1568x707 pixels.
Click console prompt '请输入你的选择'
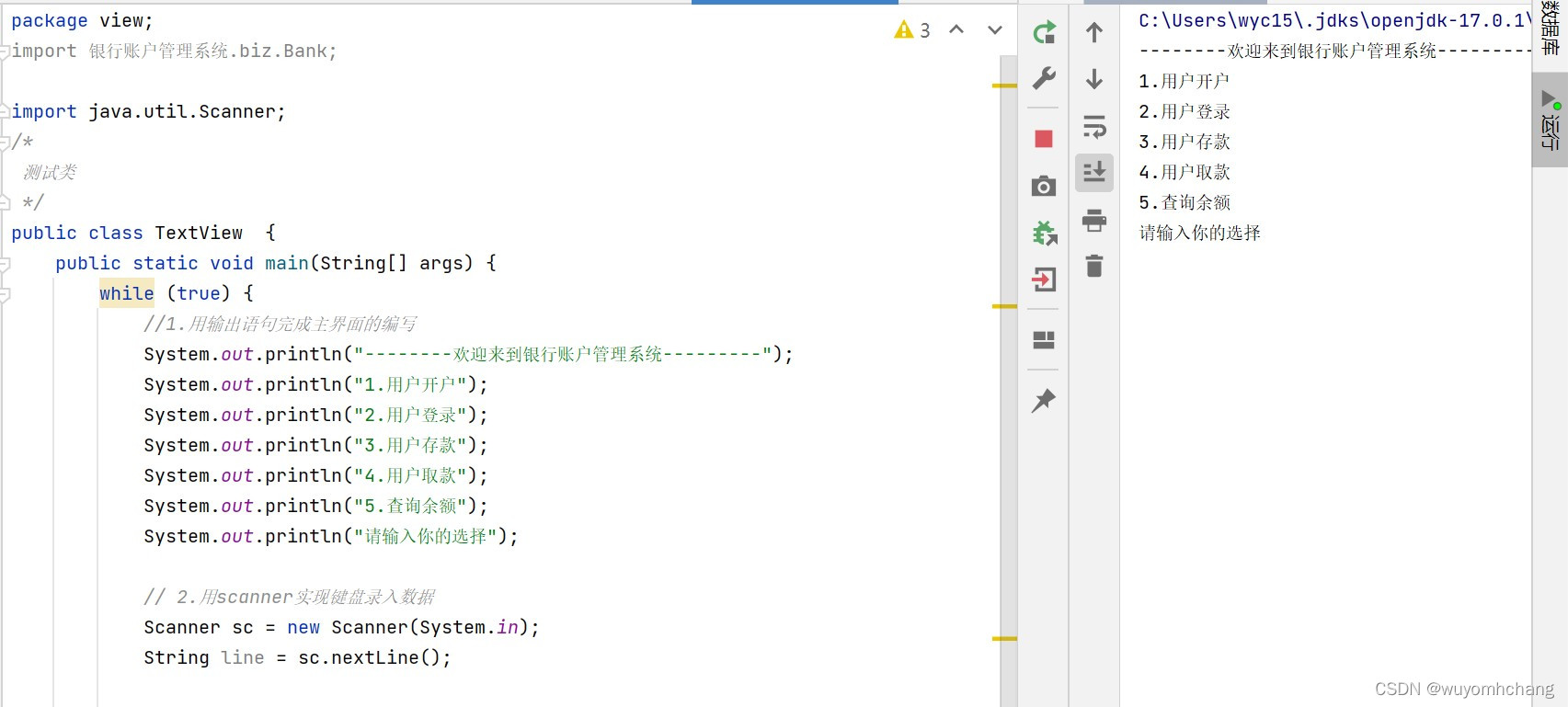tap(1199, 233)
